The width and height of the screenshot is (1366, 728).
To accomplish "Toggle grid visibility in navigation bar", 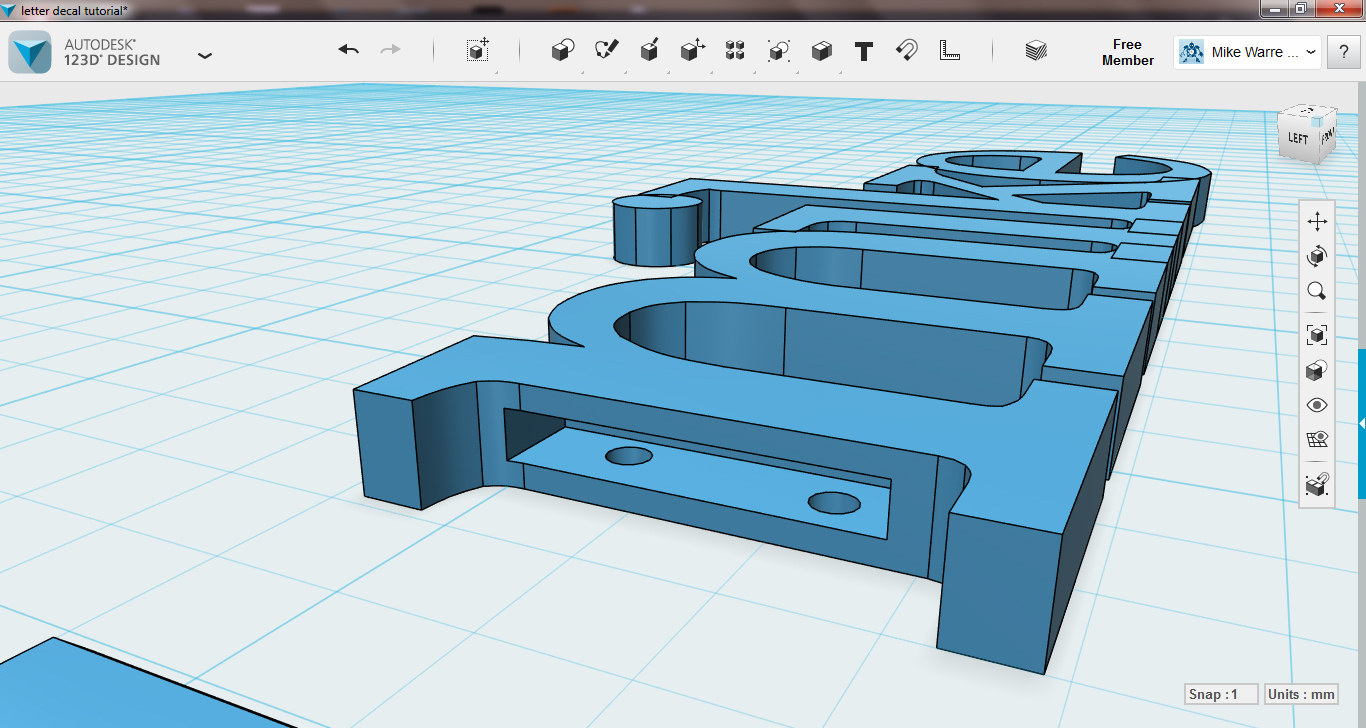I will 1316,440.
